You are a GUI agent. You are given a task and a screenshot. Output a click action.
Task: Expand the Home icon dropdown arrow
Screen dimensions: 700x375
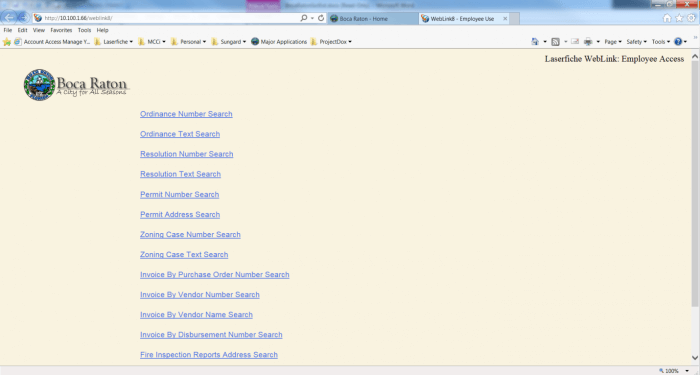coord(545,42)
